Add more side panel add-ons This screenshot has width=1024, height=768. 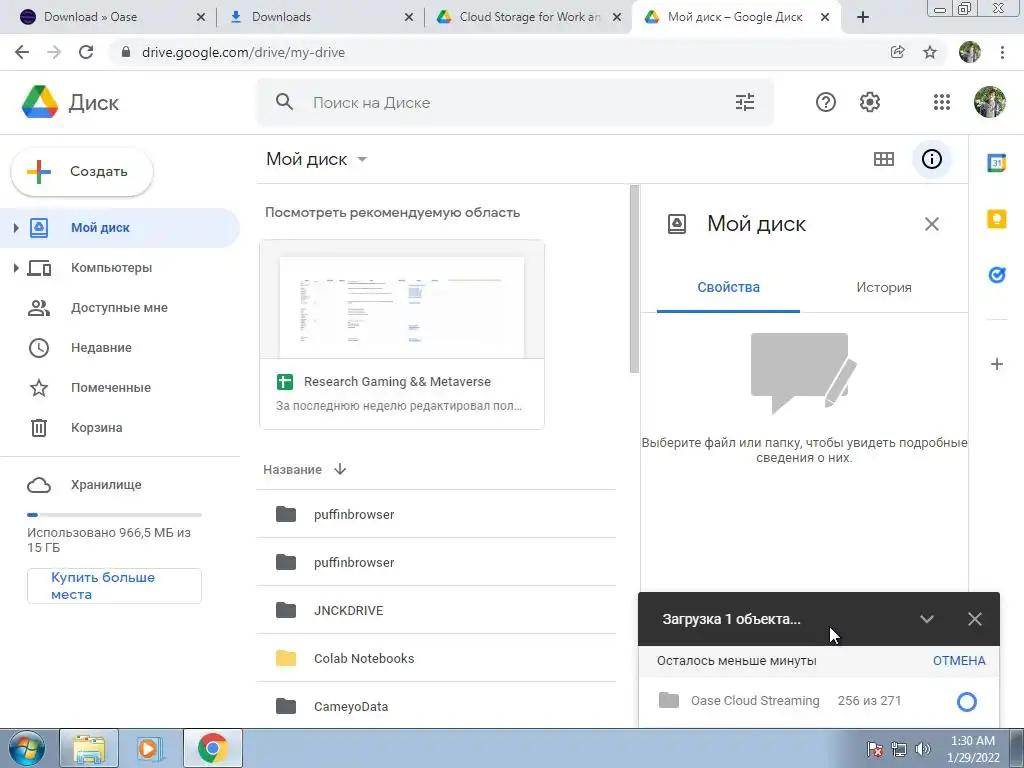(996, 364)
